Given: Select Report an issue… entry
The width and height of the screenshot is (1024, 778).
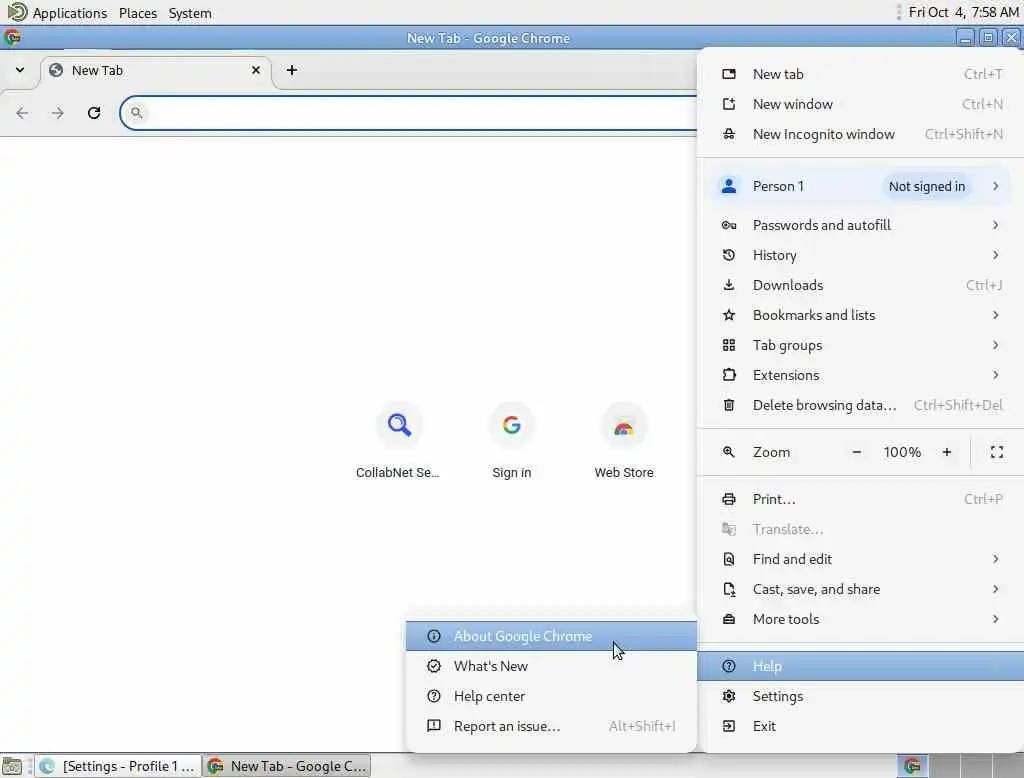Looking at the screenshot, I should point(551,726).
